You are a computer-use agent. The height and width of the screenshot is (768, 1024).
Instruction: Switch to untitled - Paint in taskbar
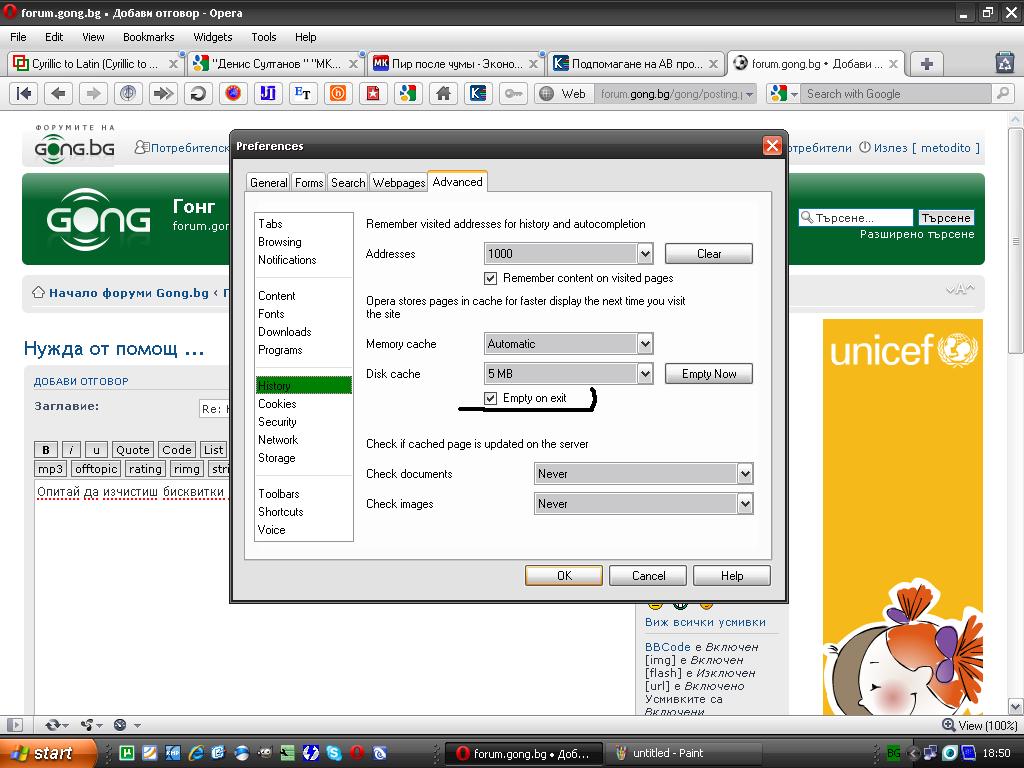[683, 753]
